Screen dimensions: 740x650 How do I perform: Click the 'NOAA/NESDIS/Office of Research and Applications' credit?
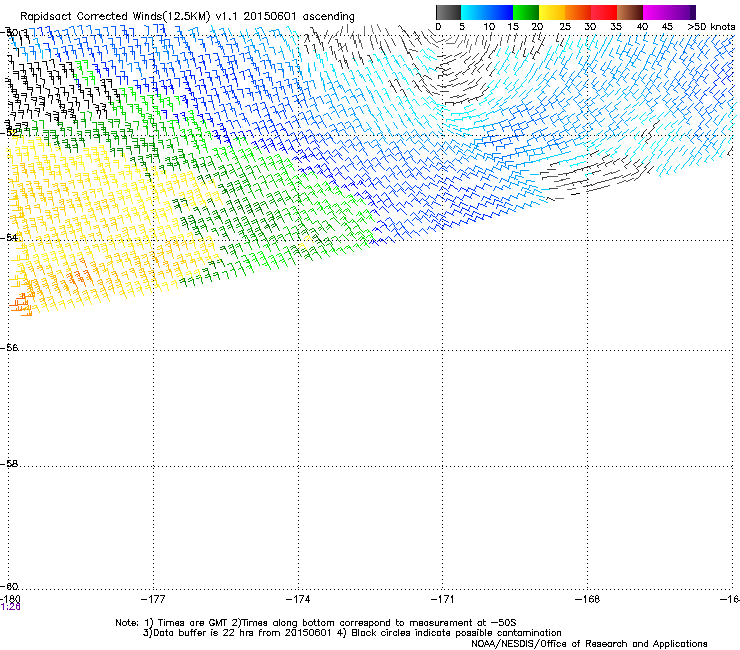pyautogui.click(x=589, y=644)
